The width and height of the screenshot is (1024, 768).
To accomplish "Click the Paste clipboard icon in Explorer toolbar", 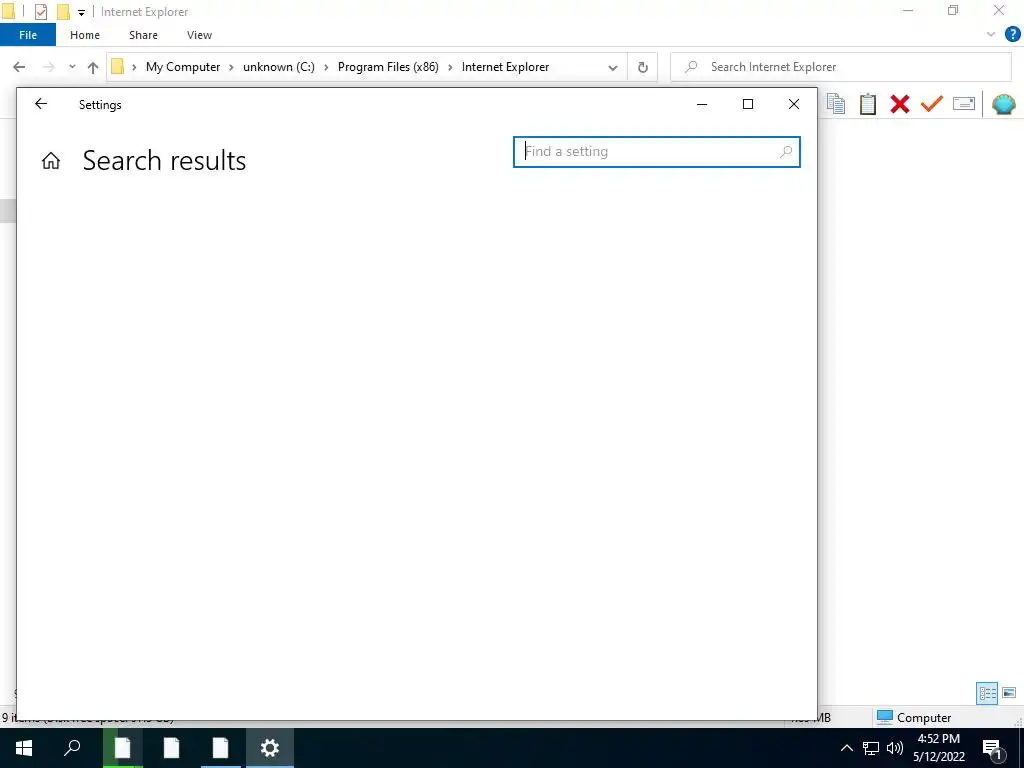I will click(x=868, y=104).
